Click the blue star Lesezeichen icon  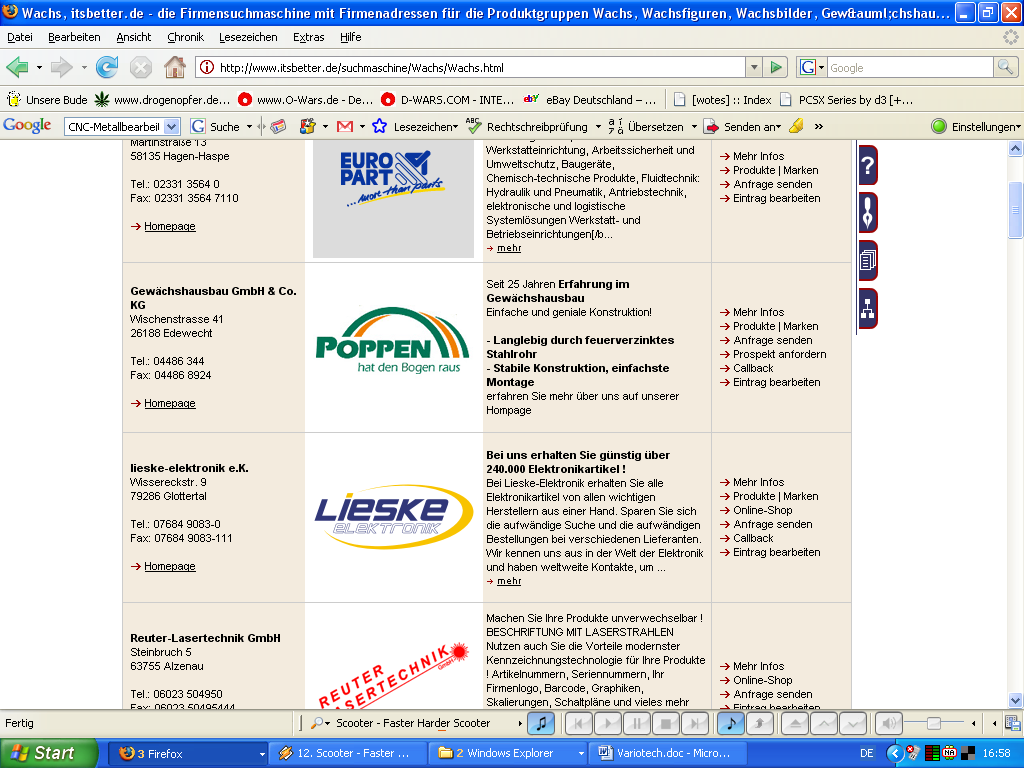379,126
